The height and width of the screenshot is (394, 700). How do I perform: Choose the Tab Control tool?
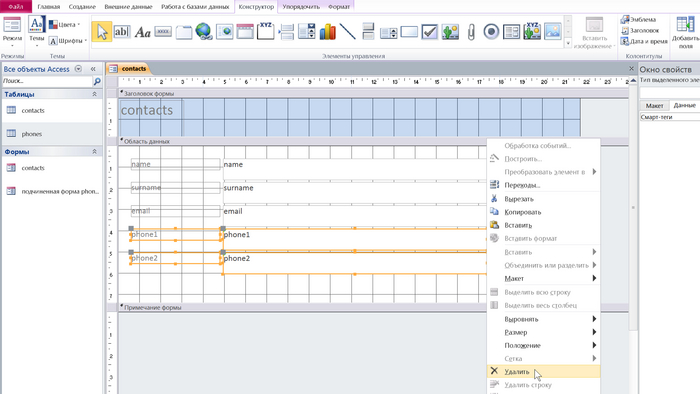pyautogui.click(x=183, y=32)
